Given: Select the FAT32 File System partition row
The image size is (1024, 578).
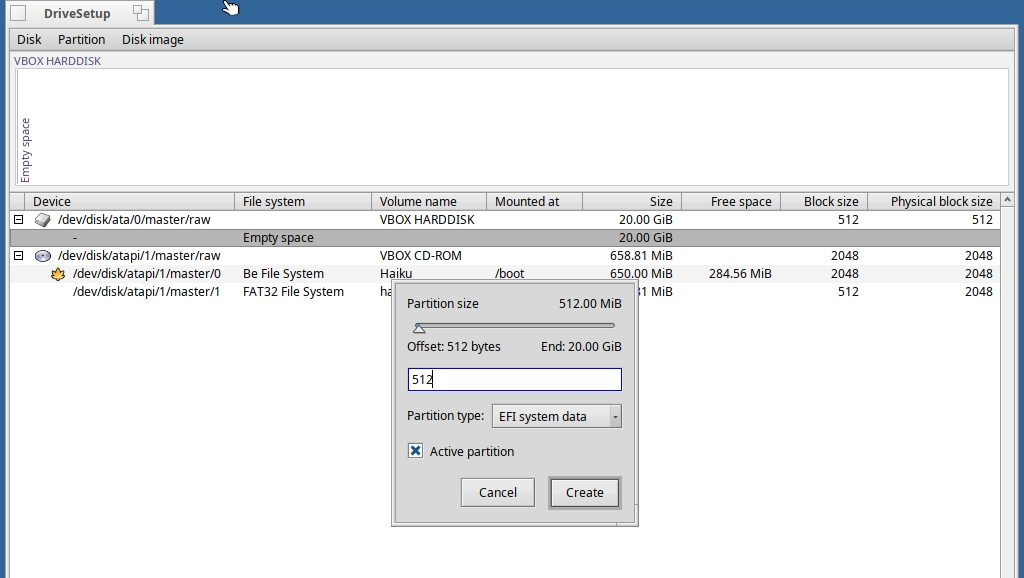Looking at the screenshot, I should 200,292.
